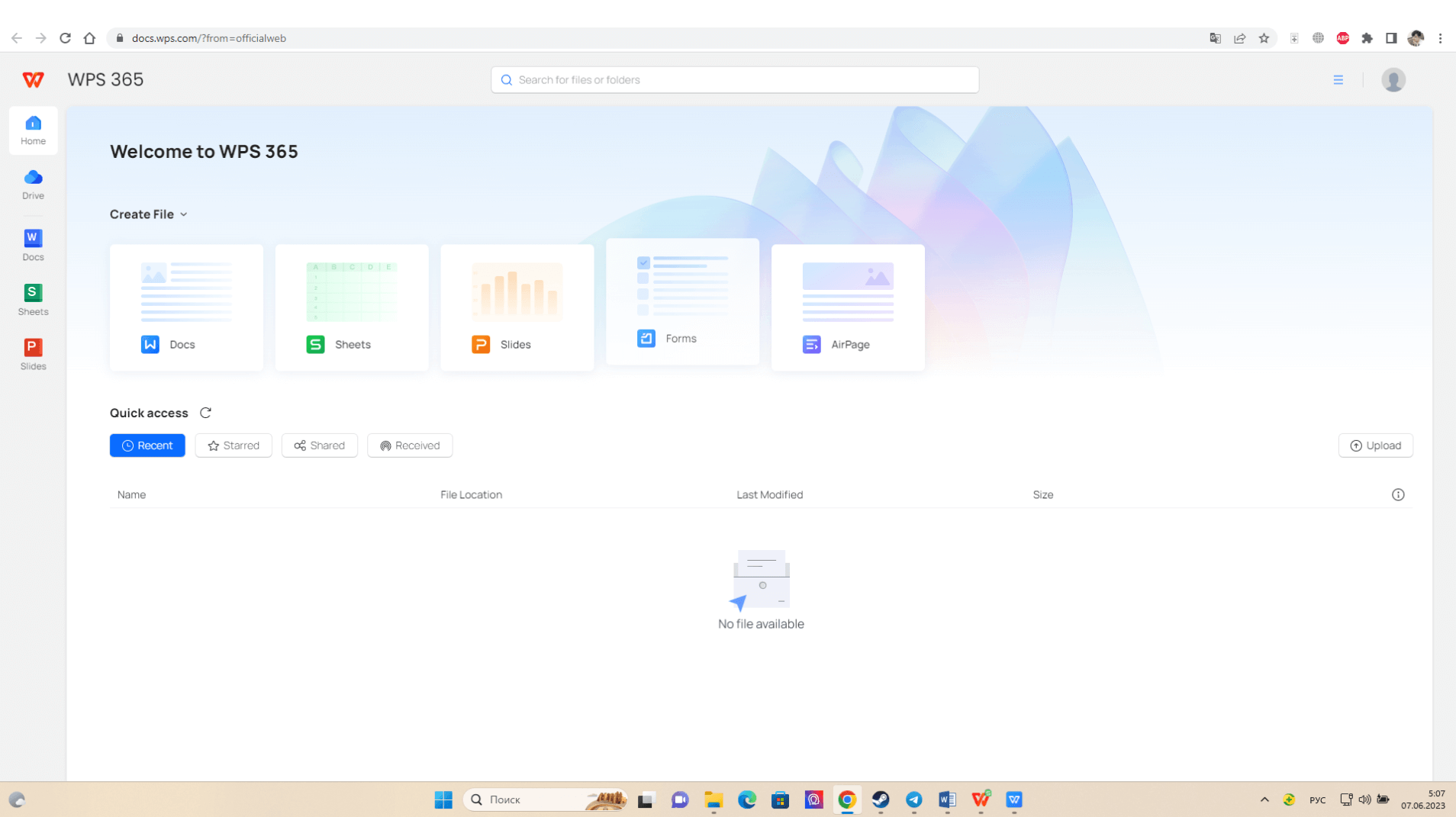This screenshot has height=817, width=1456.
Task: Open Docs from the left sidebar
Action: click(x=33, y=246)
